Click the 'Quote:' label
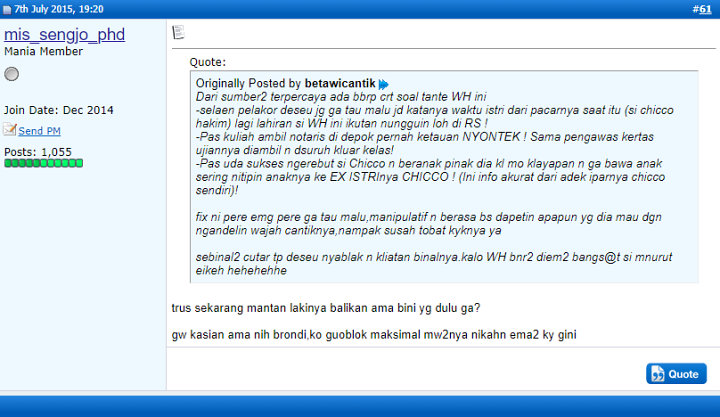Screen dimensions: 720x417 tap(208, 62)
